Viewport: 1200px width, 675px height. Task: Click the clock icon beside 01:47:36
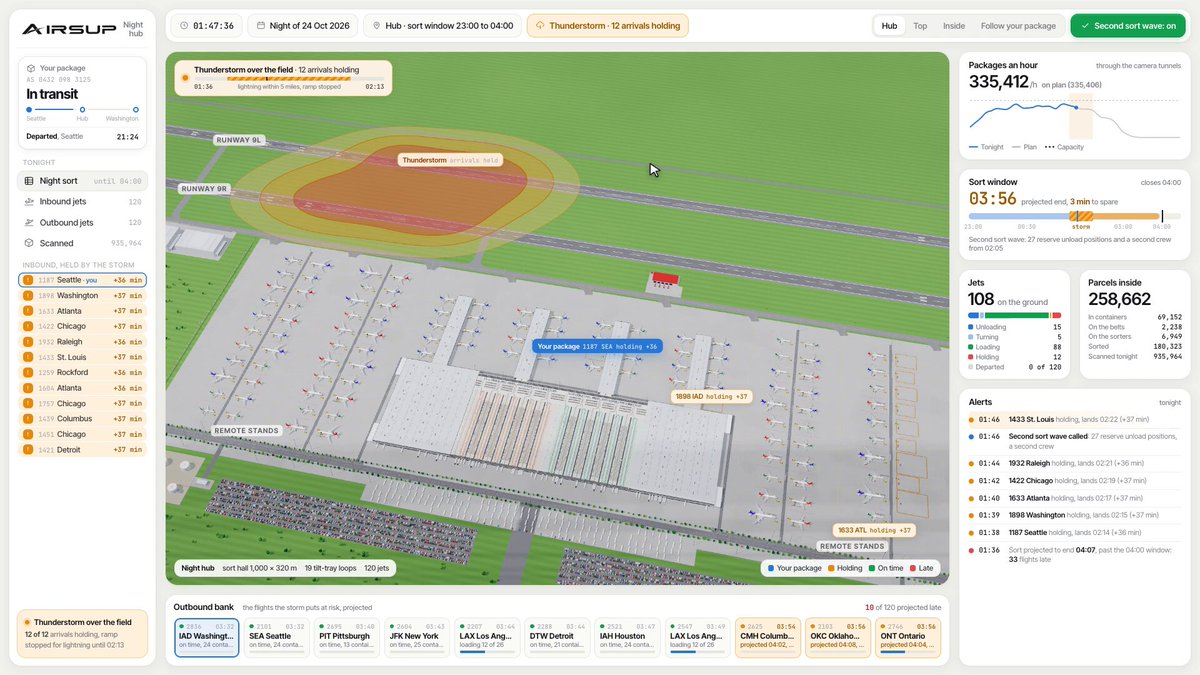coord(183,25)
